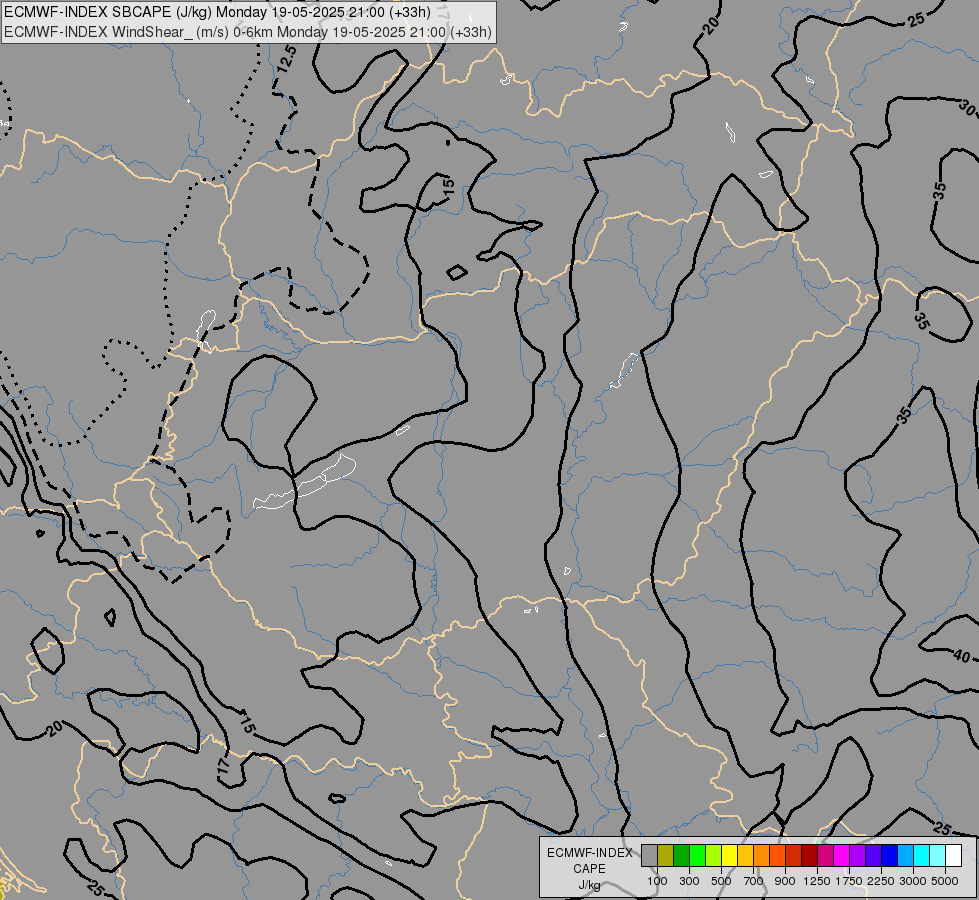Click the 300 legend value label
This screenshot has width=979, height=900.
point(689,881)
